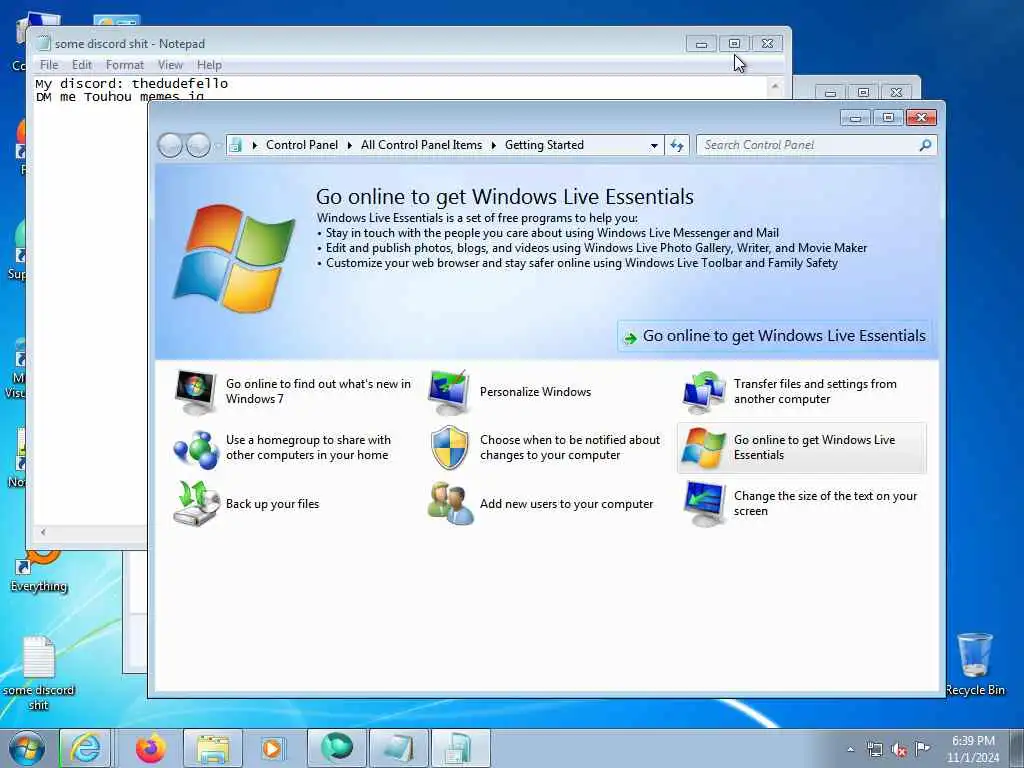Click the network tray icon
This screenshot has width=1024, height=768.
coord(874,749)
